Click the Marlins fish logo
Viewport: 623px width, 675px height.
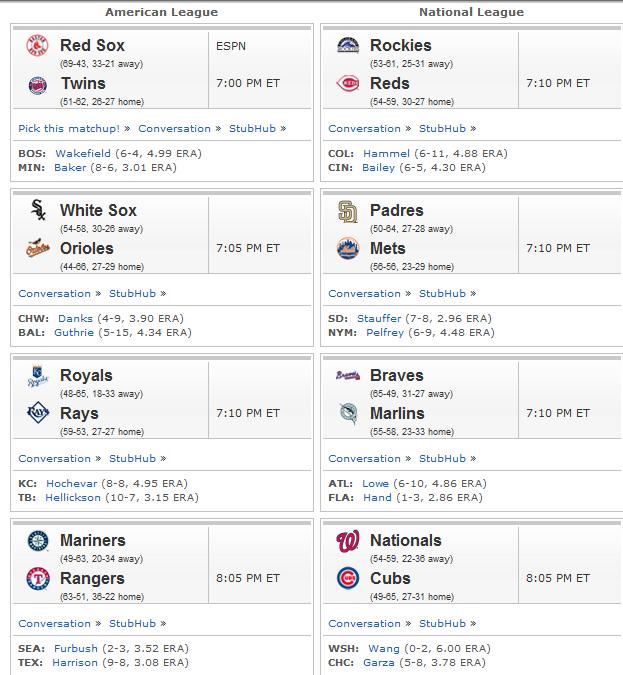click(348, 413)
